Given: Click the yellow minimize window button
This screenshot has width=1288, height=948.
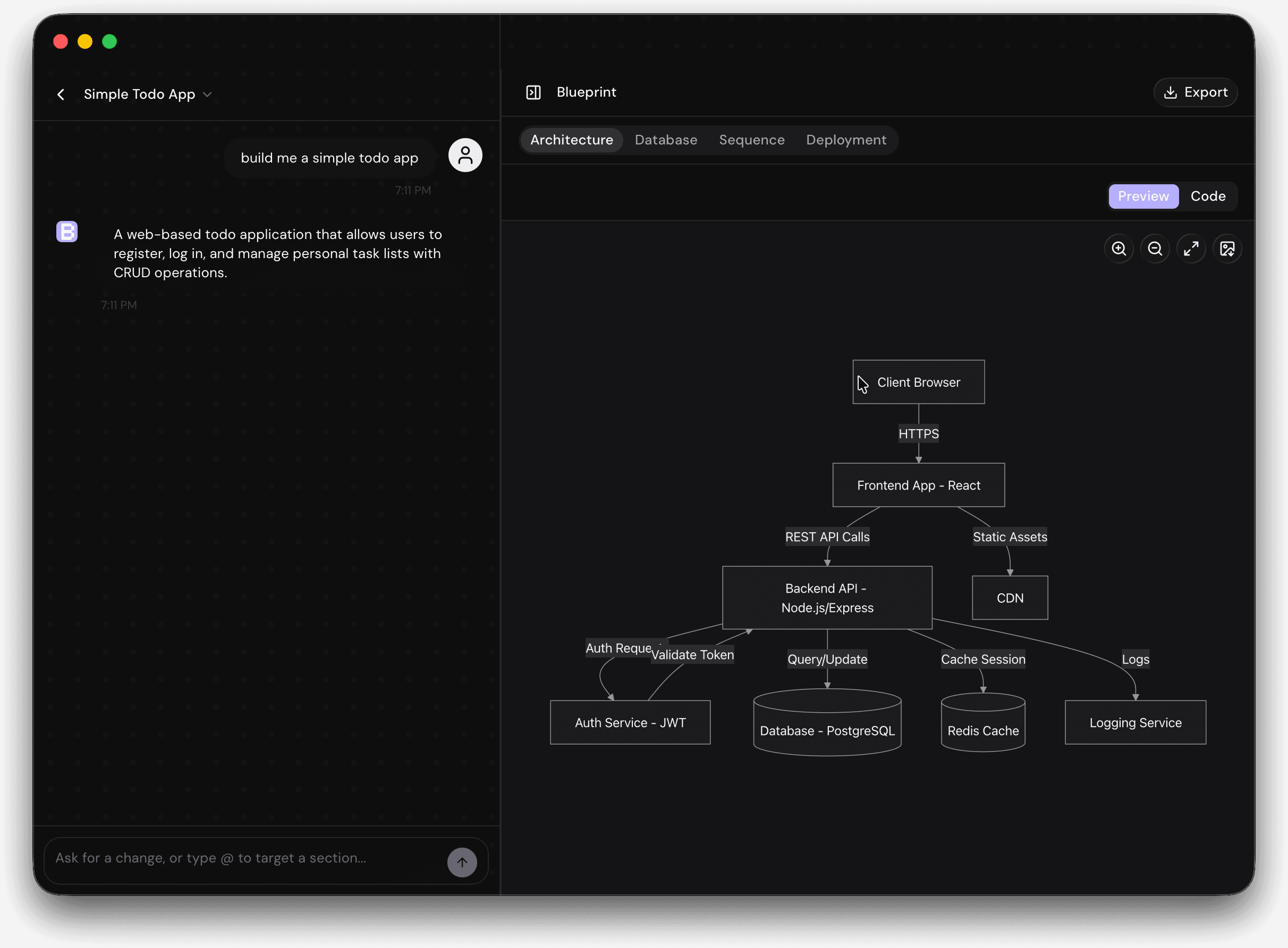Looking at the screenshot, I should (x=85, y=41).
